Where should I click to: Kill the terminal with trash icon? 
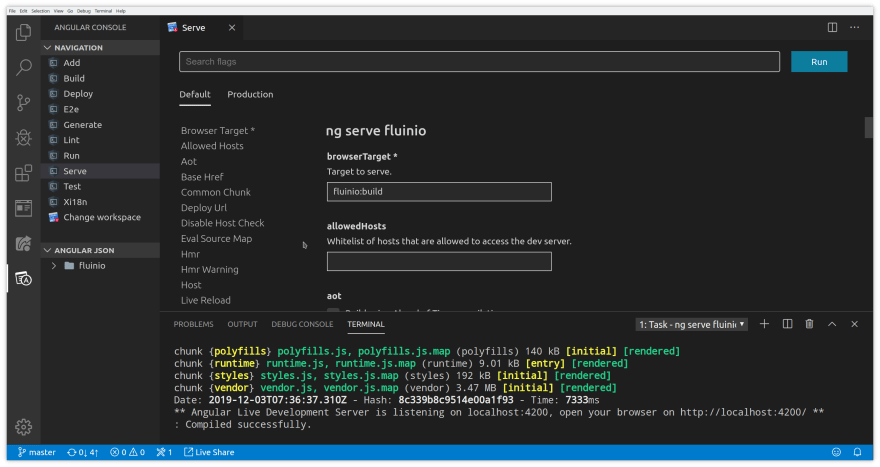809,324
